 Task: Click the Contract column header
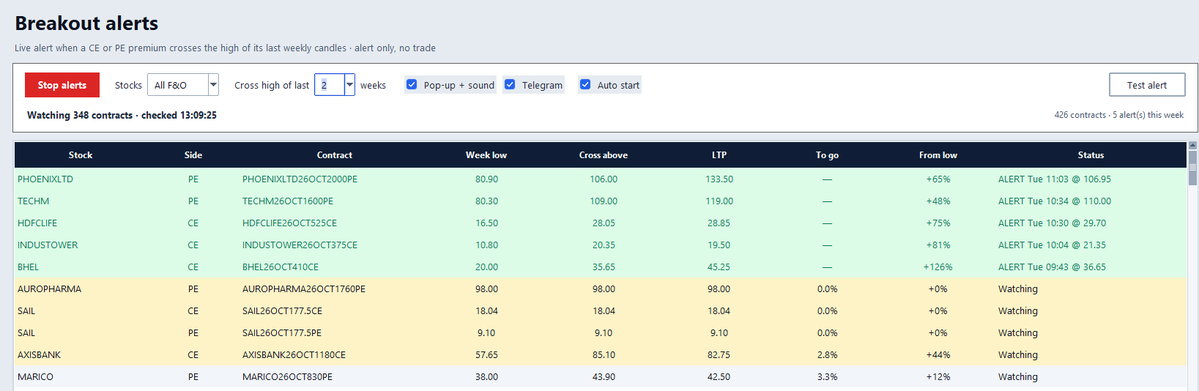pyautogui.click(x=334, y=155)
